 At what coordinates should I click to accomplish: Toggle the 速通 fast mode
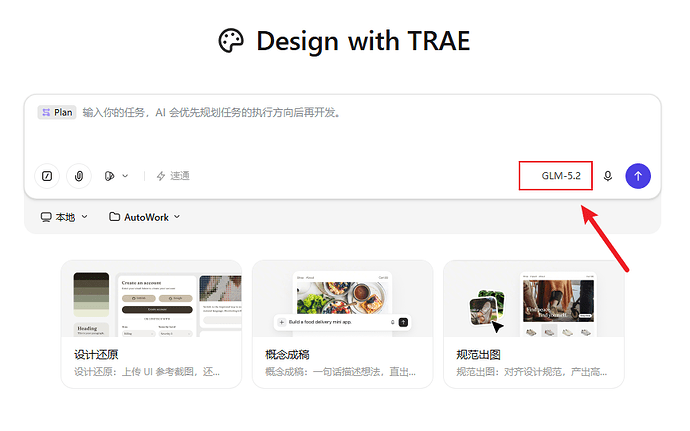pos(173,176)
